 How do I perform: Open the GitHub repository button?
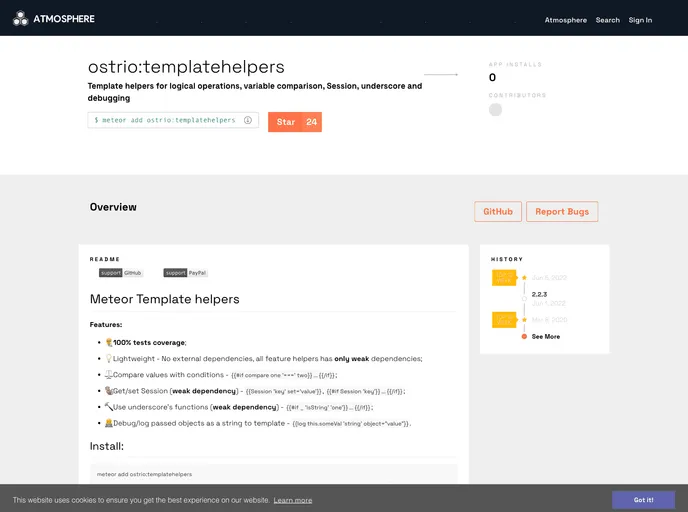(x=498, y=211)
